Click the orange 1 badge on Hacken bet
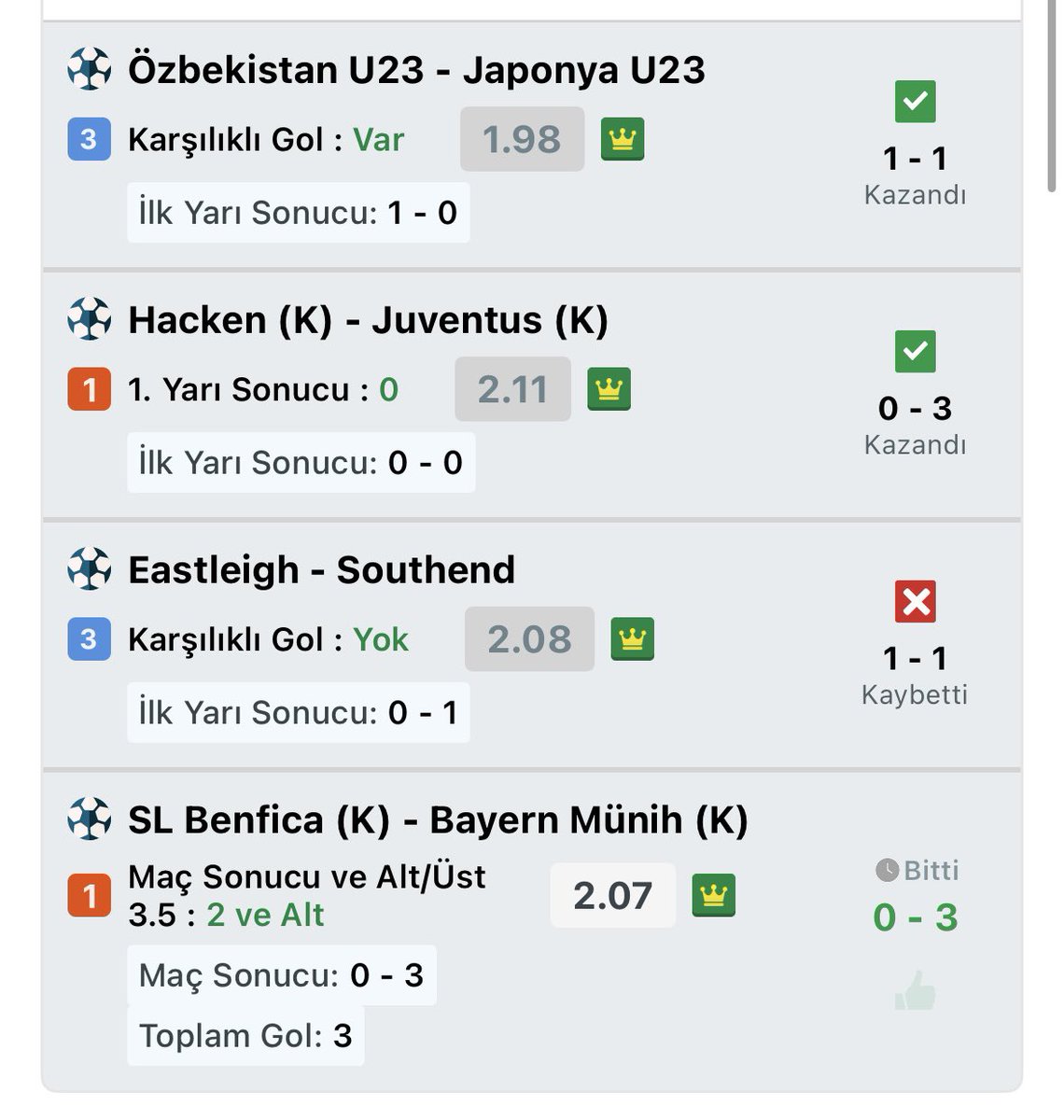 point(90,389)
